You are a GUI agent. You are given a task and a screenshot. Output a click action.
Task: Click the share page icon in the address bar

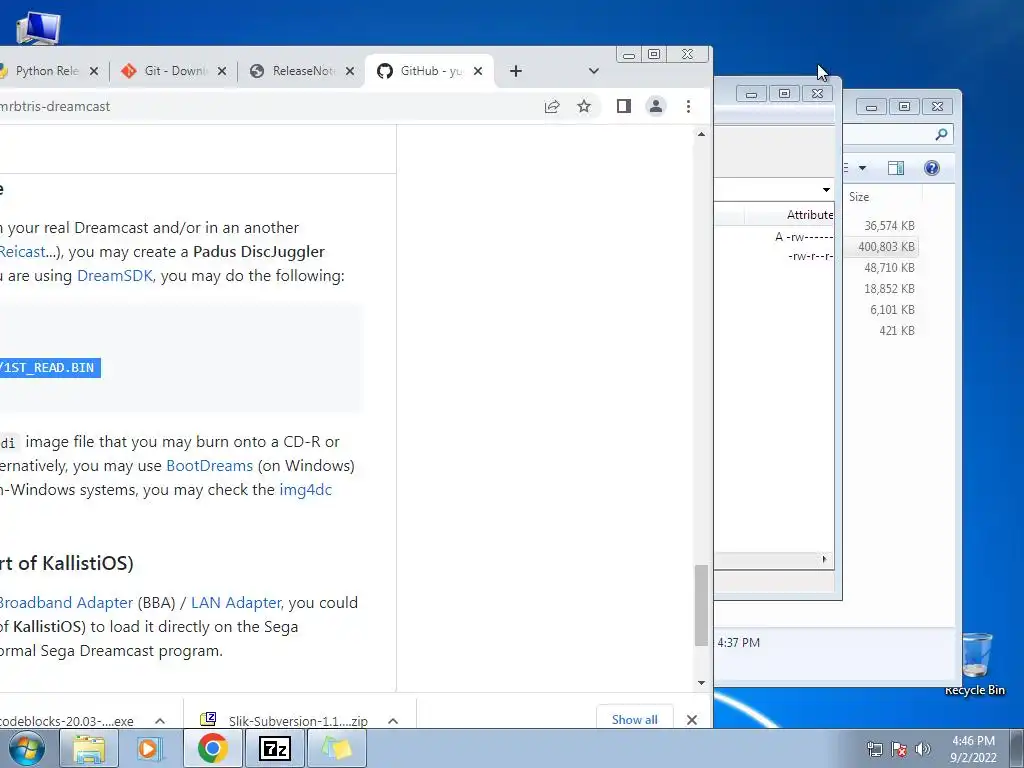(x=552, y=106)
